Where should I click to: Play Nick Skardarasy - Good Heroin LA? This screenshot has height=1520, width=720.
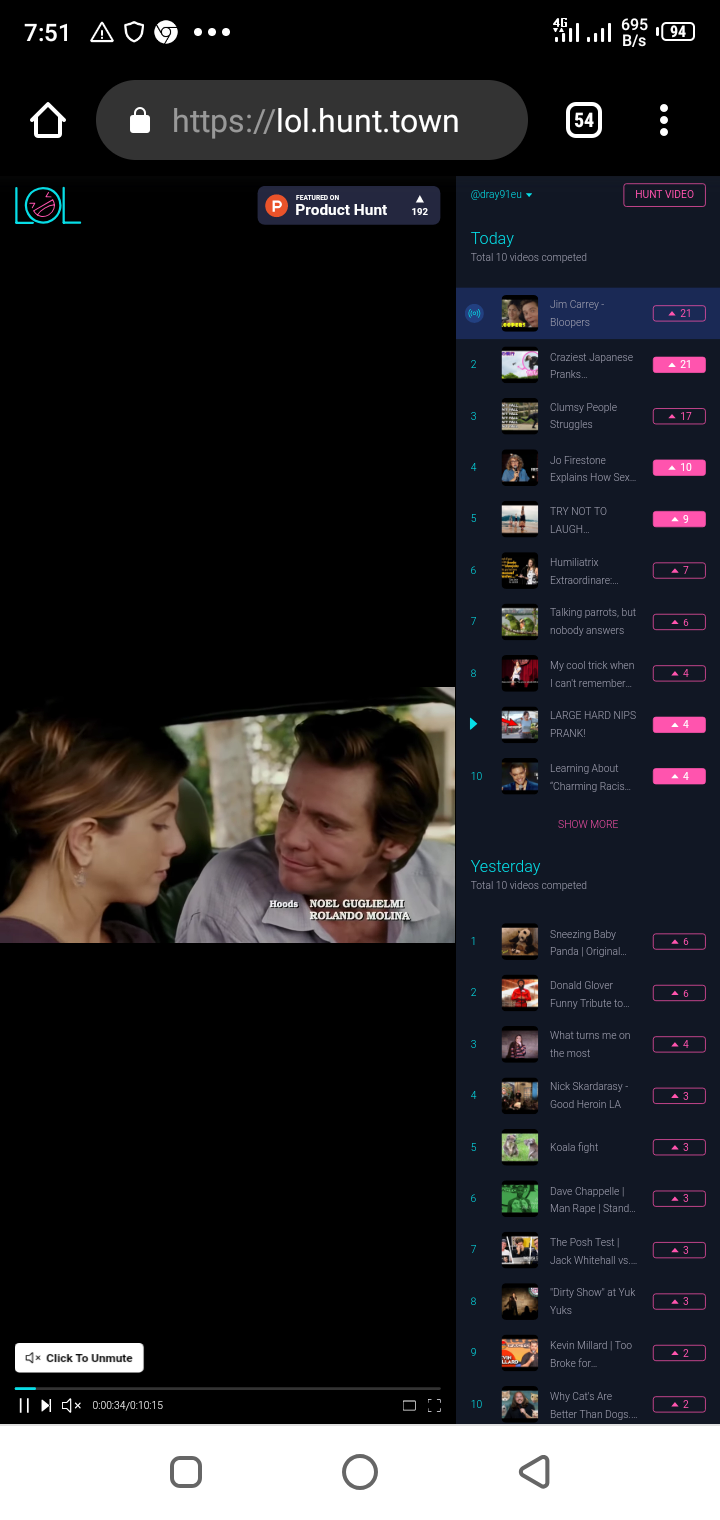589,1095
